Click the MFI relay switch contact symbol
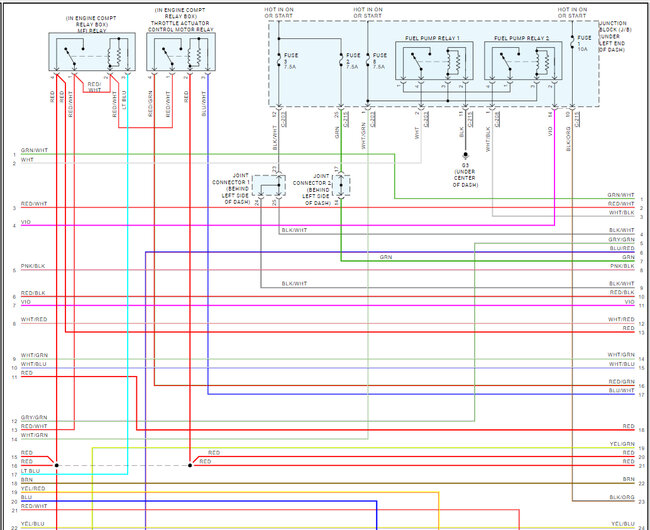This screenshot has width=650, height=530. [x=70, y=55]
